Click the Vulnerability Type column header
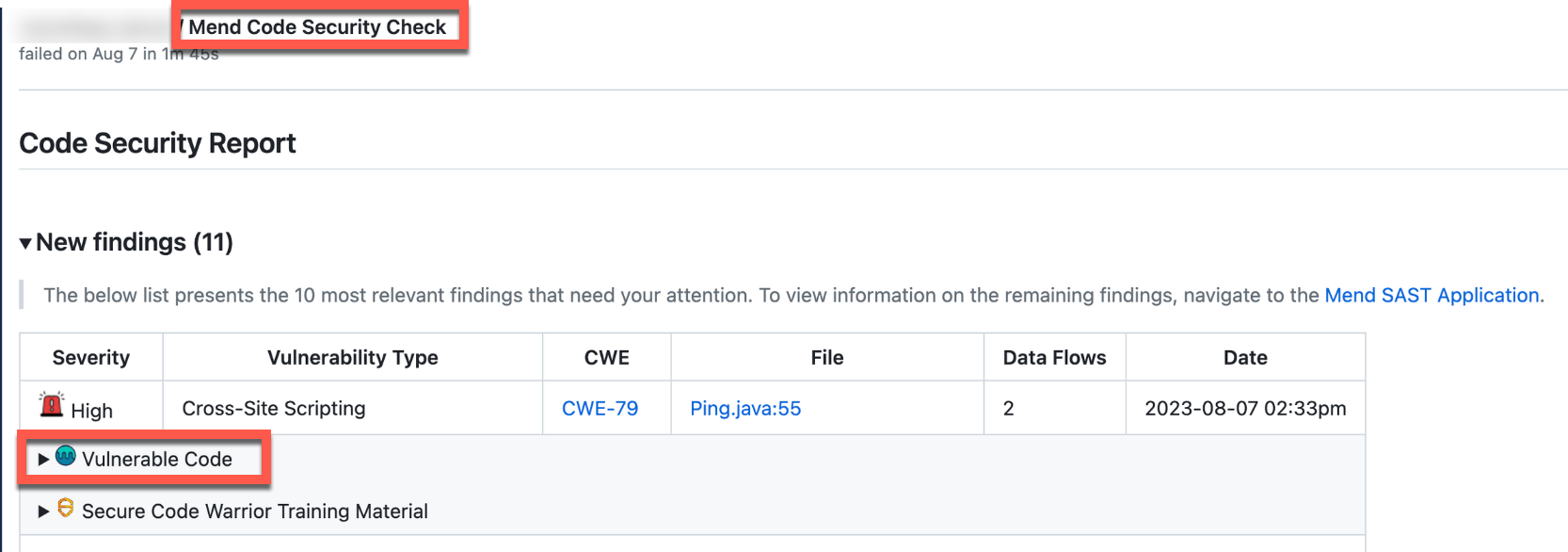Screen dimensions: 1568x552 pos(353,358)
